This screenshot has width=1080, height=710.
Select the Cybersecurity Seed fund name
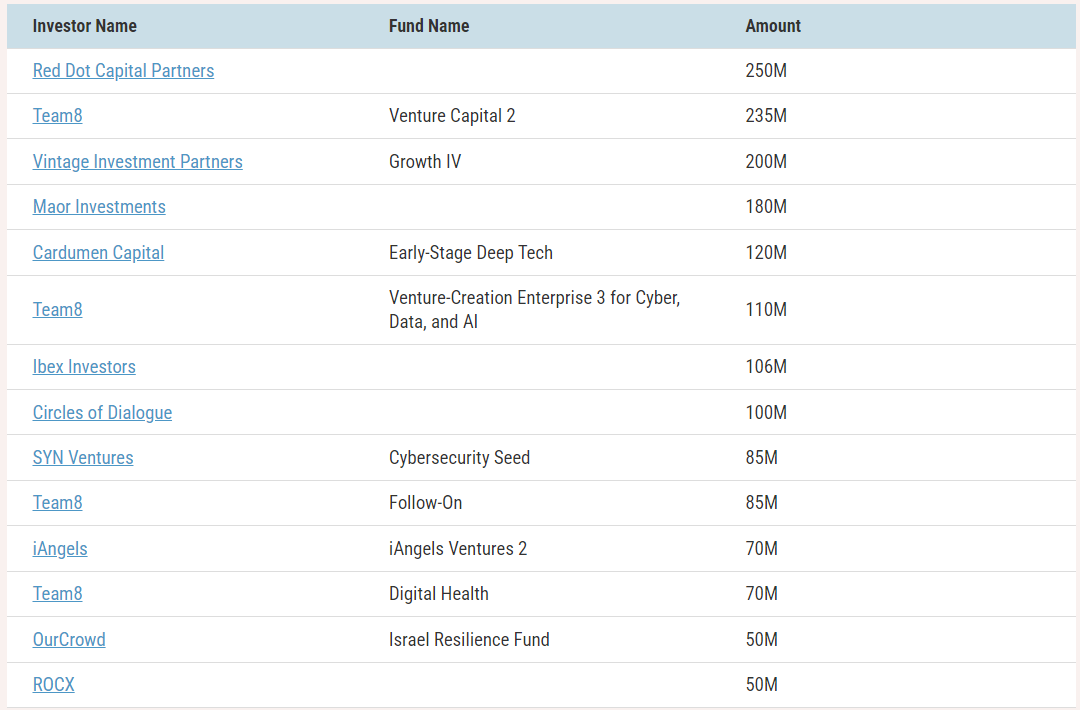(459, 458)
